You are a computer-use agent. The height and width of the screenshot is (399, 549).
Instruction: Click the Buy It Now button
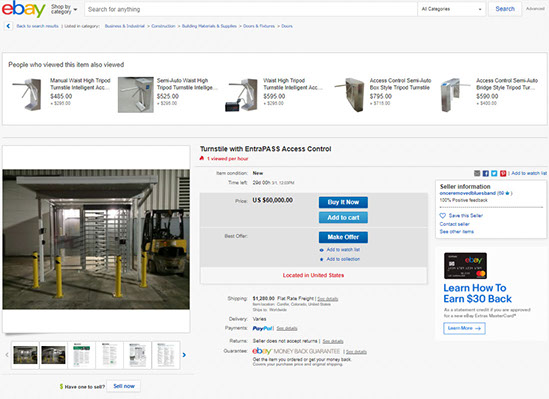343,202
